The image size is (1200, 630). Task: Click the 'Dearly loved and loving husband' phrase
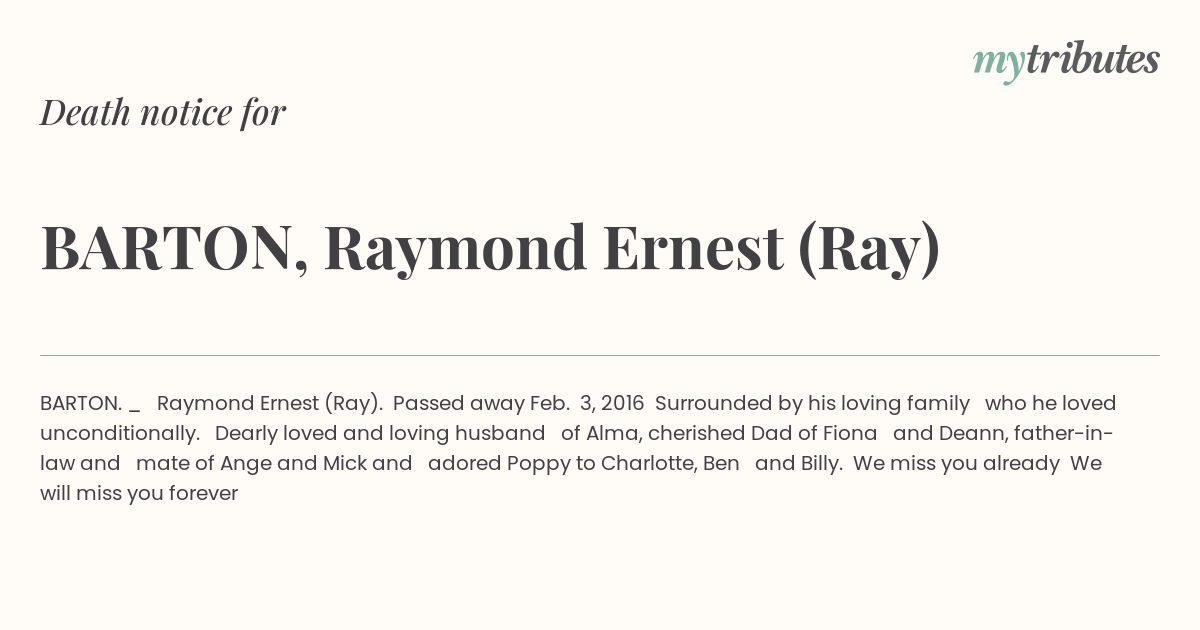[380, 433]
